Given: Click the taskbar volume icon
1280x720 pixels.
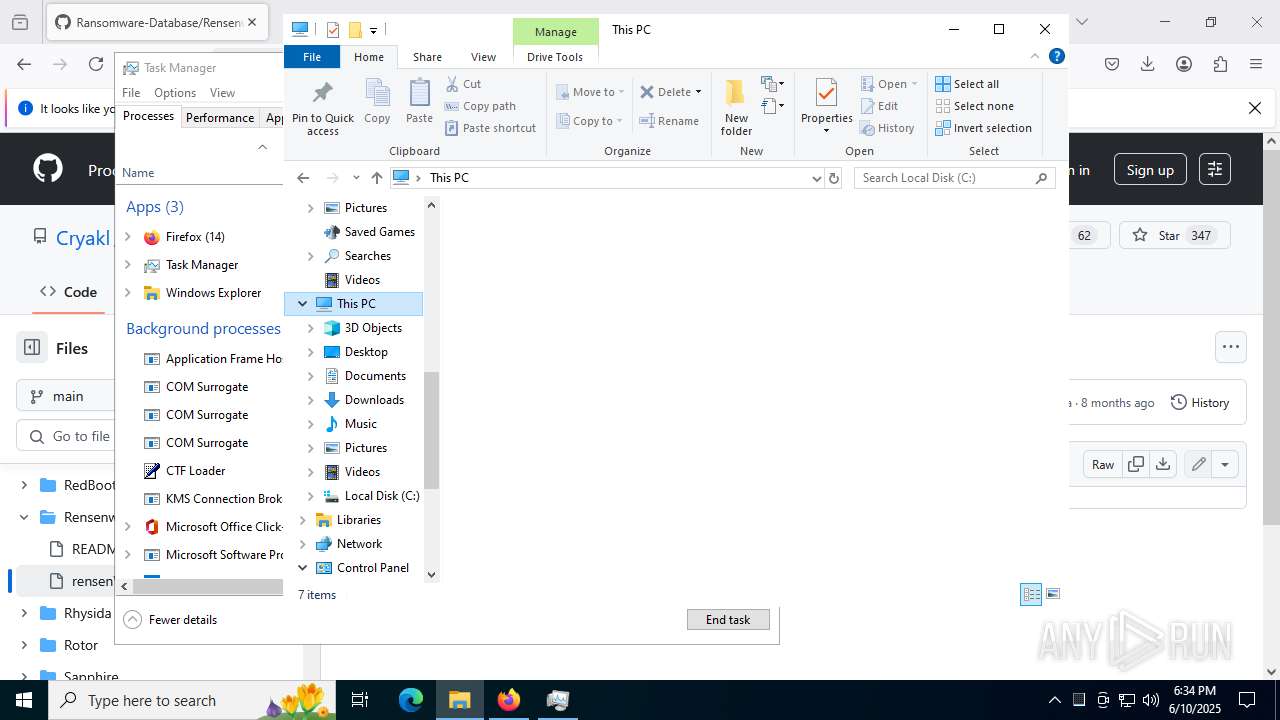Looking at the screenshot, I should (x=1151, y=700).
